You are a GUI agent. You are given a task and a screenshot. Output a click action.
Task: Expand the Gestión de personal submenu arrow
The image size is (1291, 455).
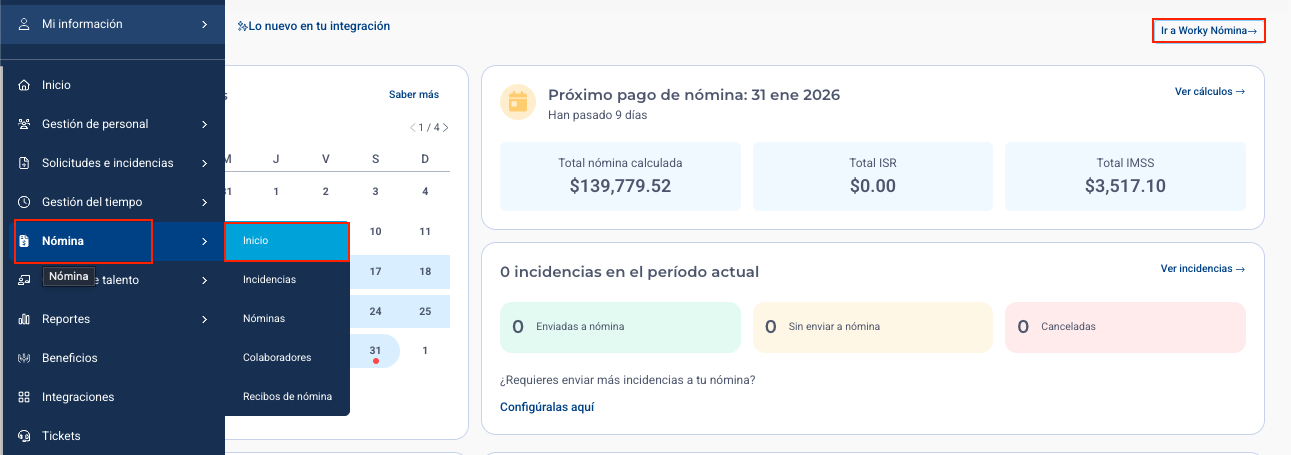point(204,124)
